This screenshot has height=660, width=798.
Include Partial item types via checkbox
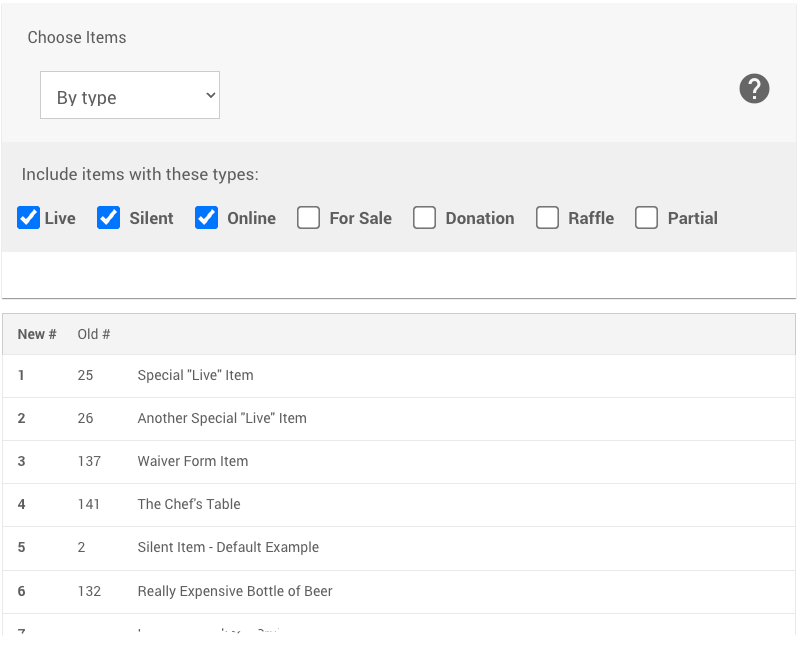point(647,218)
